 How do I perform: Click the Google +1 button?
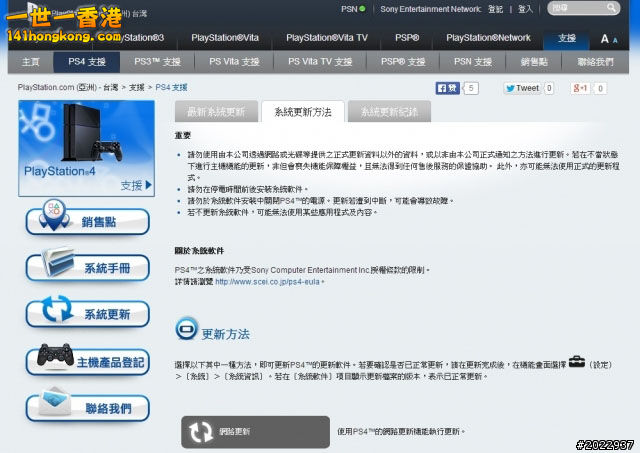pos(580,88)
